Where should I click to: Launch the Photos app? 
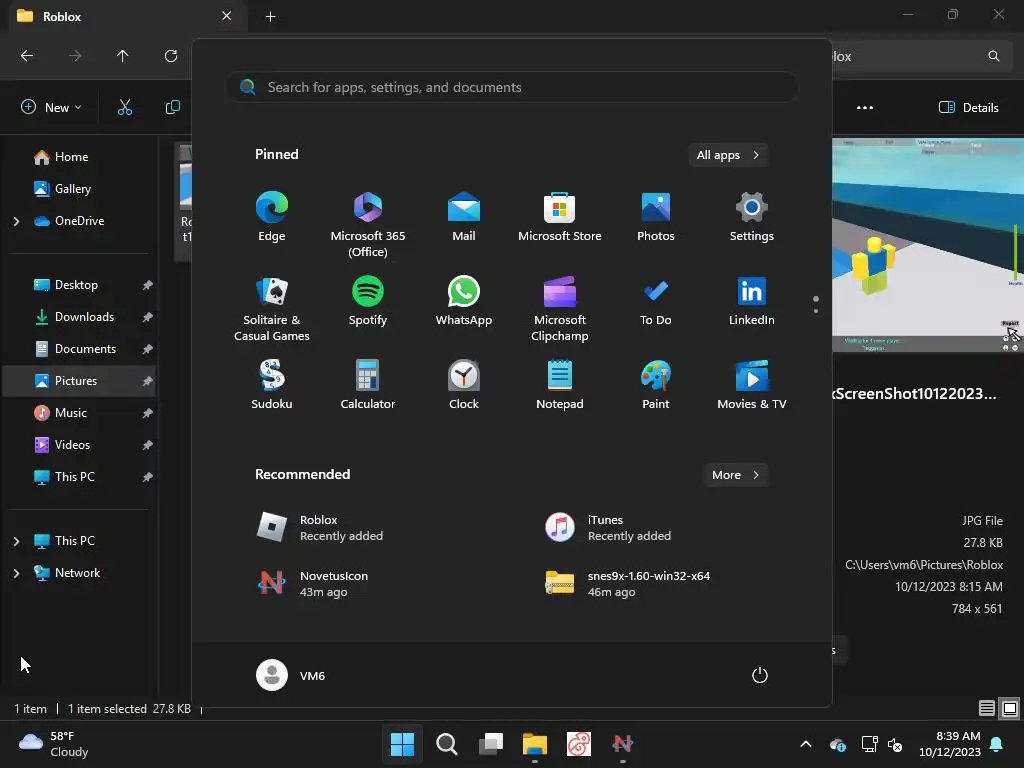[x=656, y=217]
